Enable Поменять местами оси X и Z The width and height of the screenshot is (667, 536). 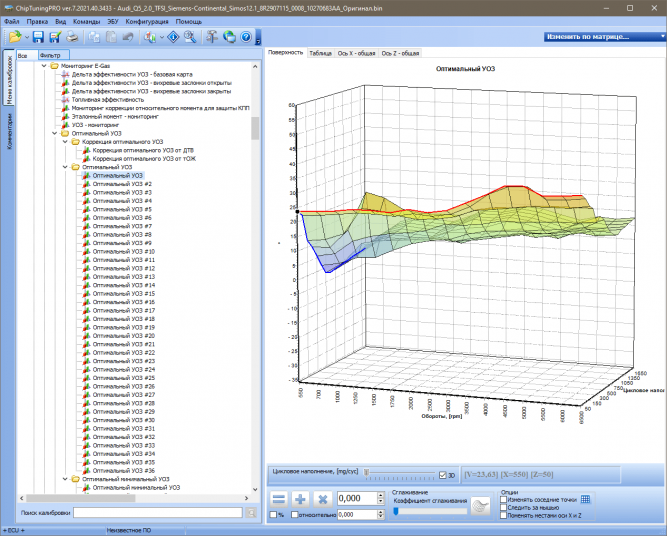[x=504, y=515]
